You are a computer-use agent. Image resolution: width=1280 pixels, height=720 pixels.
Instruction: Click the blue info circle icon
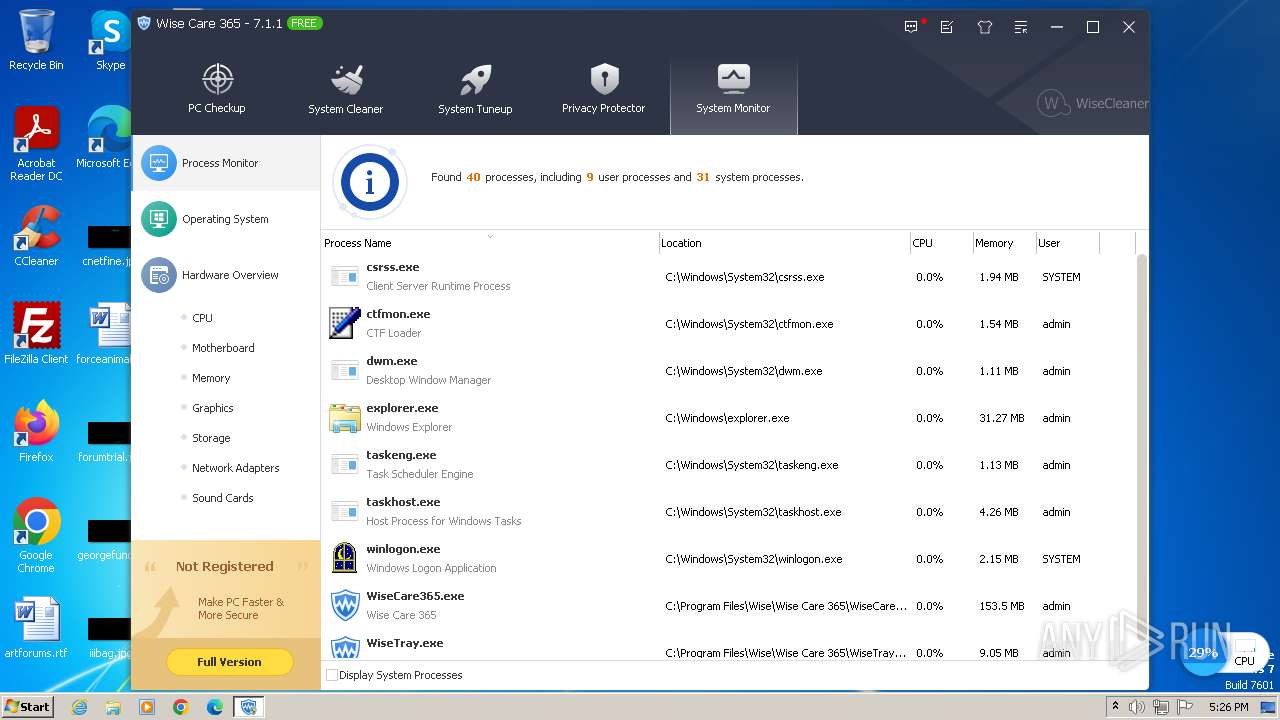[x=370, y=182]
